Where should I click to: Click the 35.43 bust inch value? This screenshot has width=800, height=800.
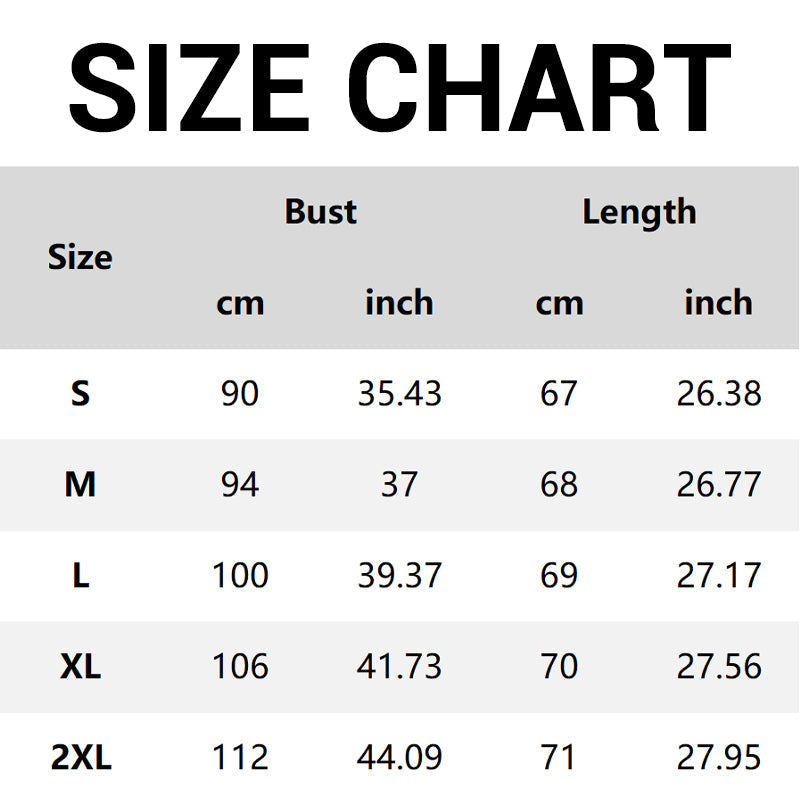click(399, 394)
